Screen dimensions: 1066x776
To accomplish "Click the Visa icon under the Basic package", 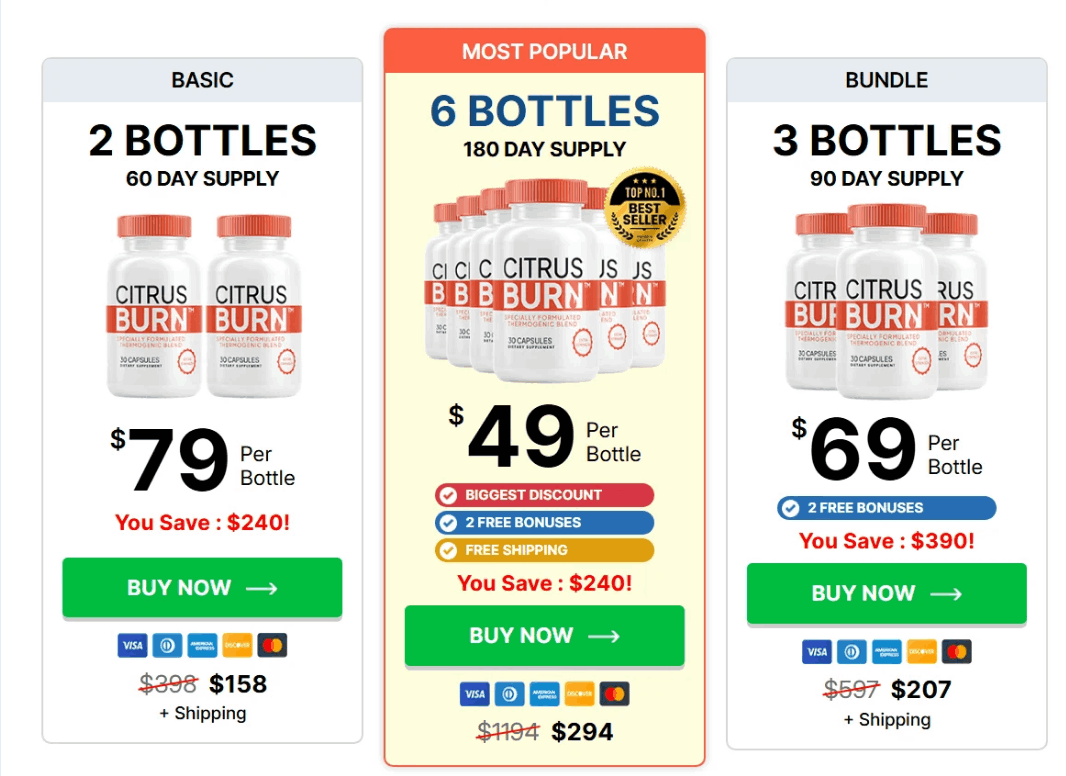I will (x=131, y=645).
